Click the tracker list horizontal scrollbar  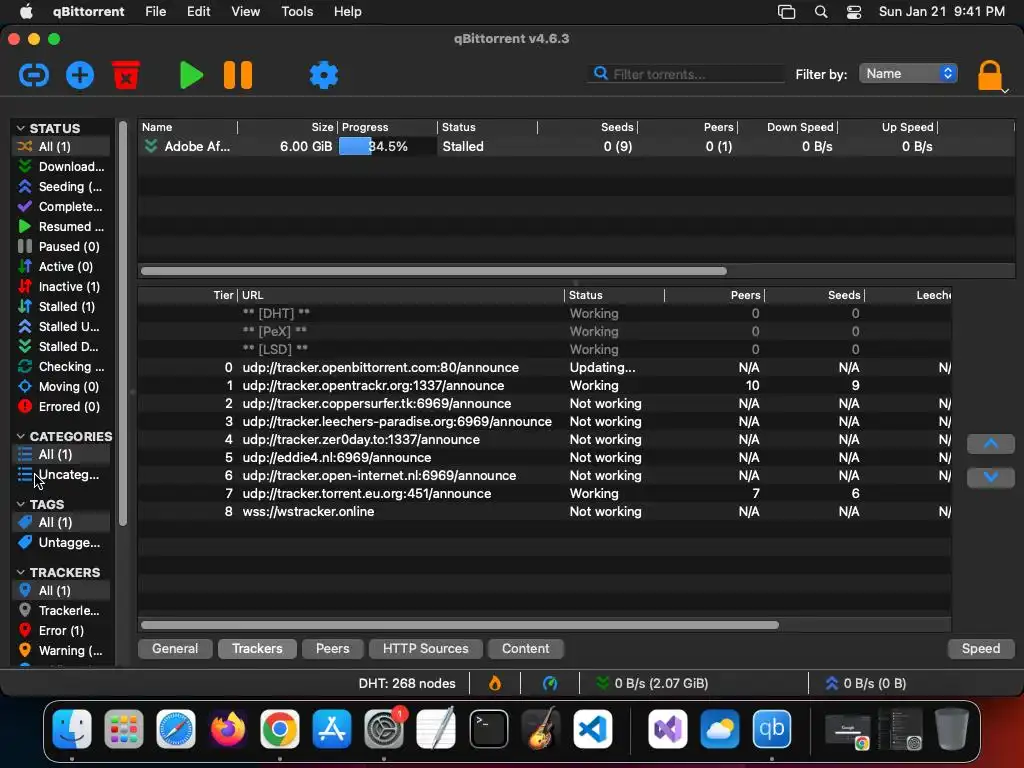[460, 625]
